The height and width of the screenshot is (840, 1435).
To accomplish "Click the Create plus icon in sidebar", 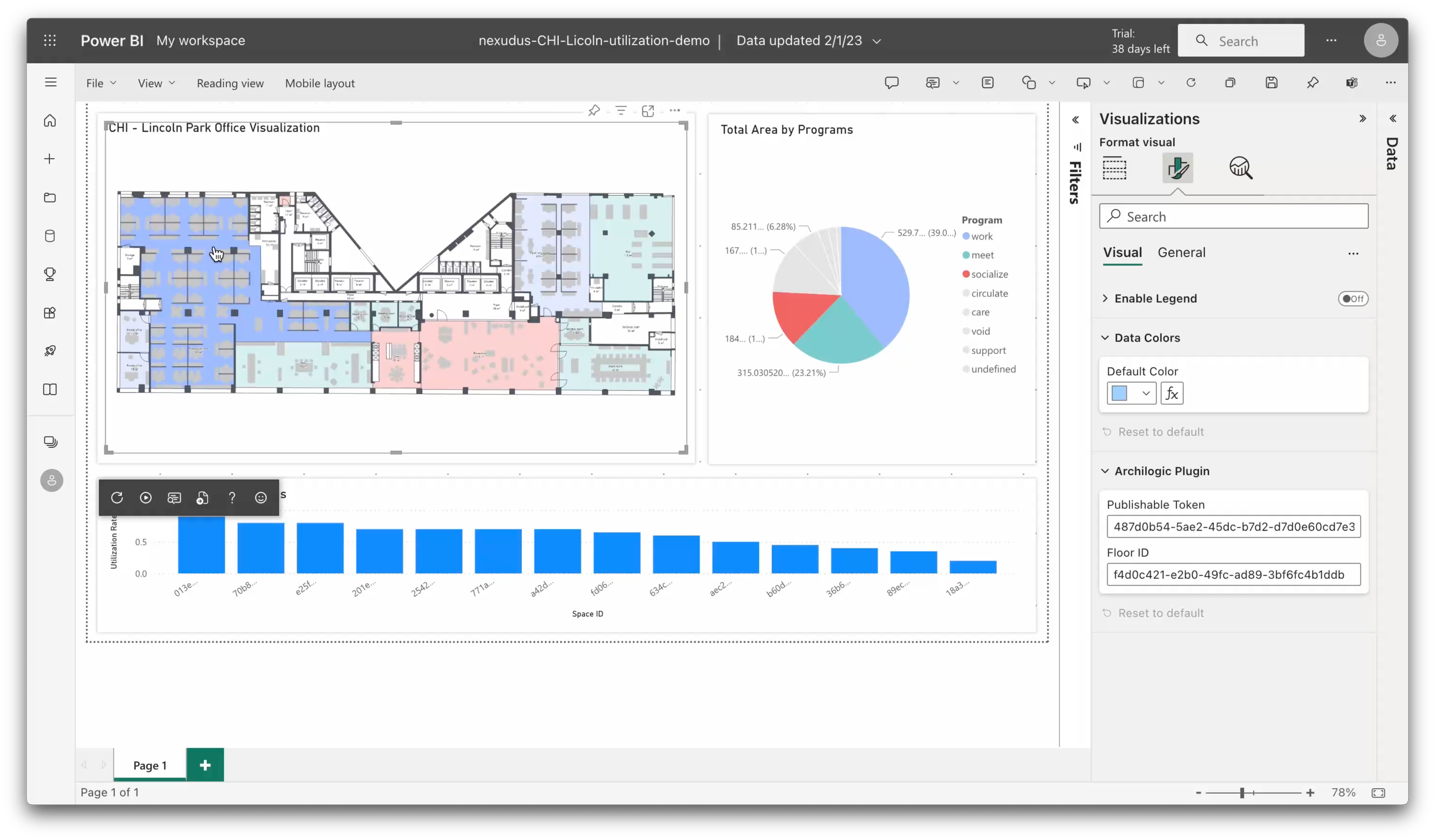I will pos(50,159).
